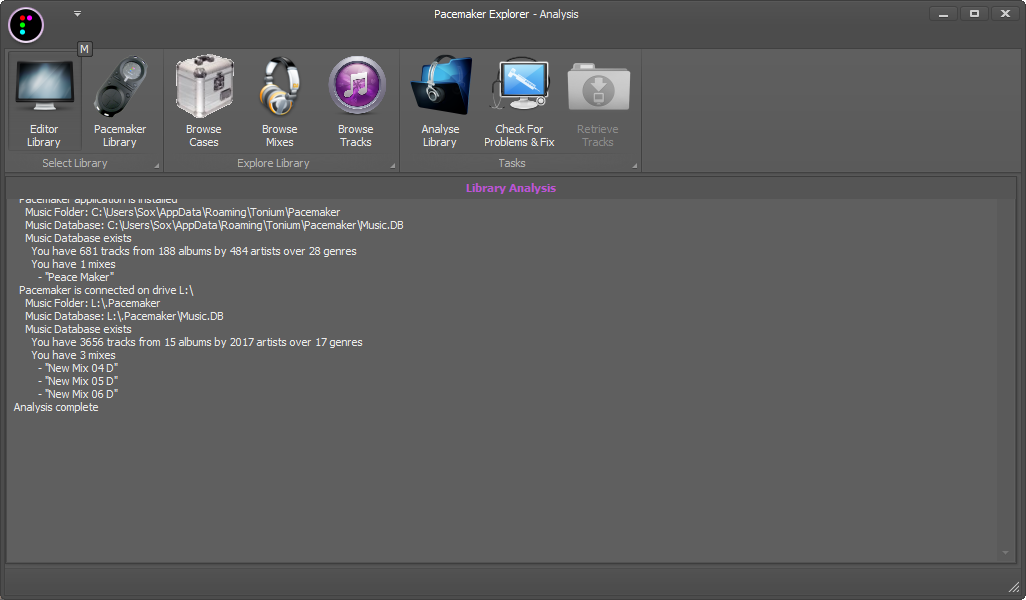
Task: Click the "Music Database: L:\.Pacemaker\Music.DB" line
Action: (124, 316)
